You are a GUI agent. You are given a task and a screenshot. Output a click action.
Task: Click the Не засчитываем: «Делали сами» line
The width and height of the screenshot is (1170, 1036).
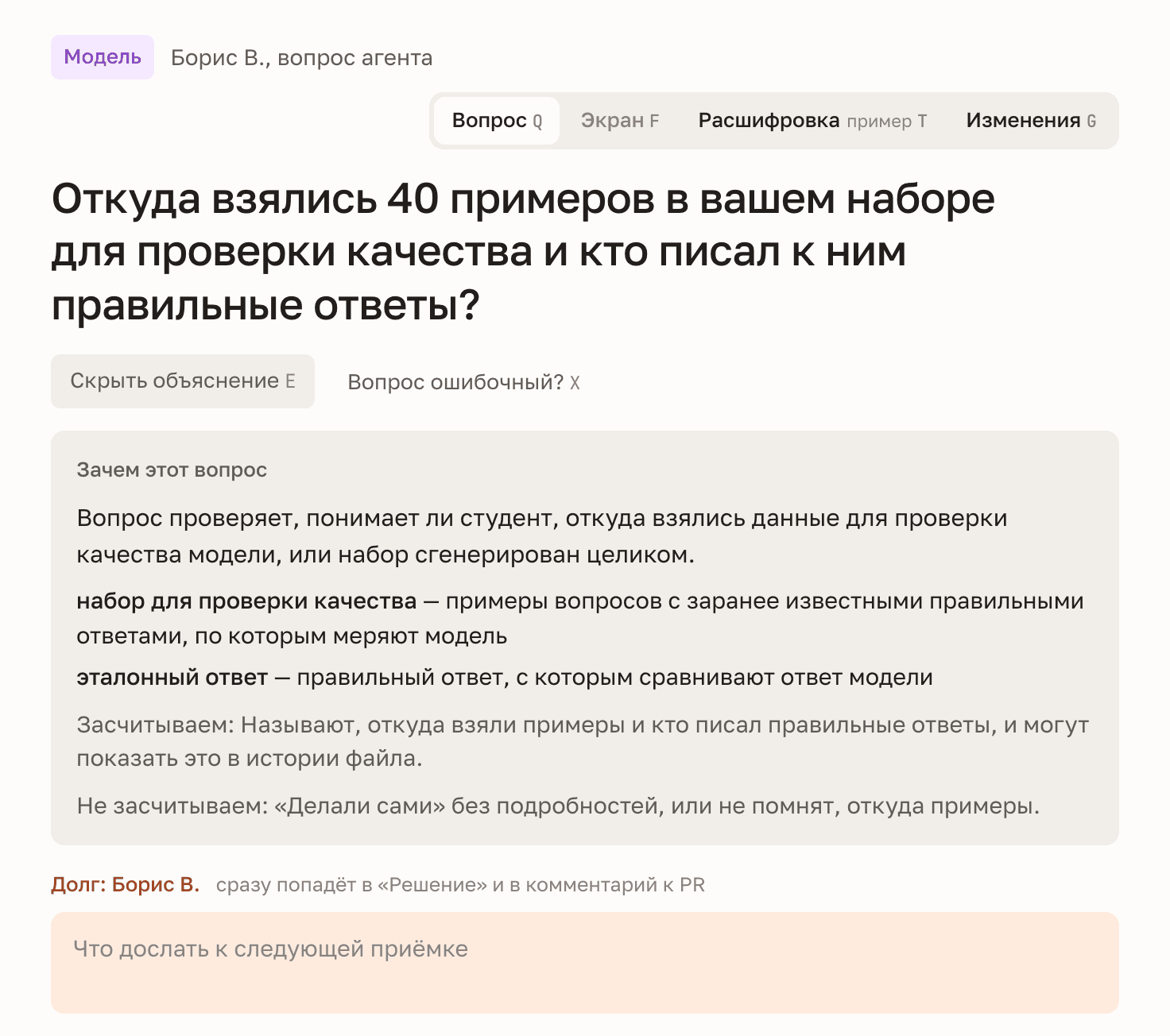coord(558,806)
